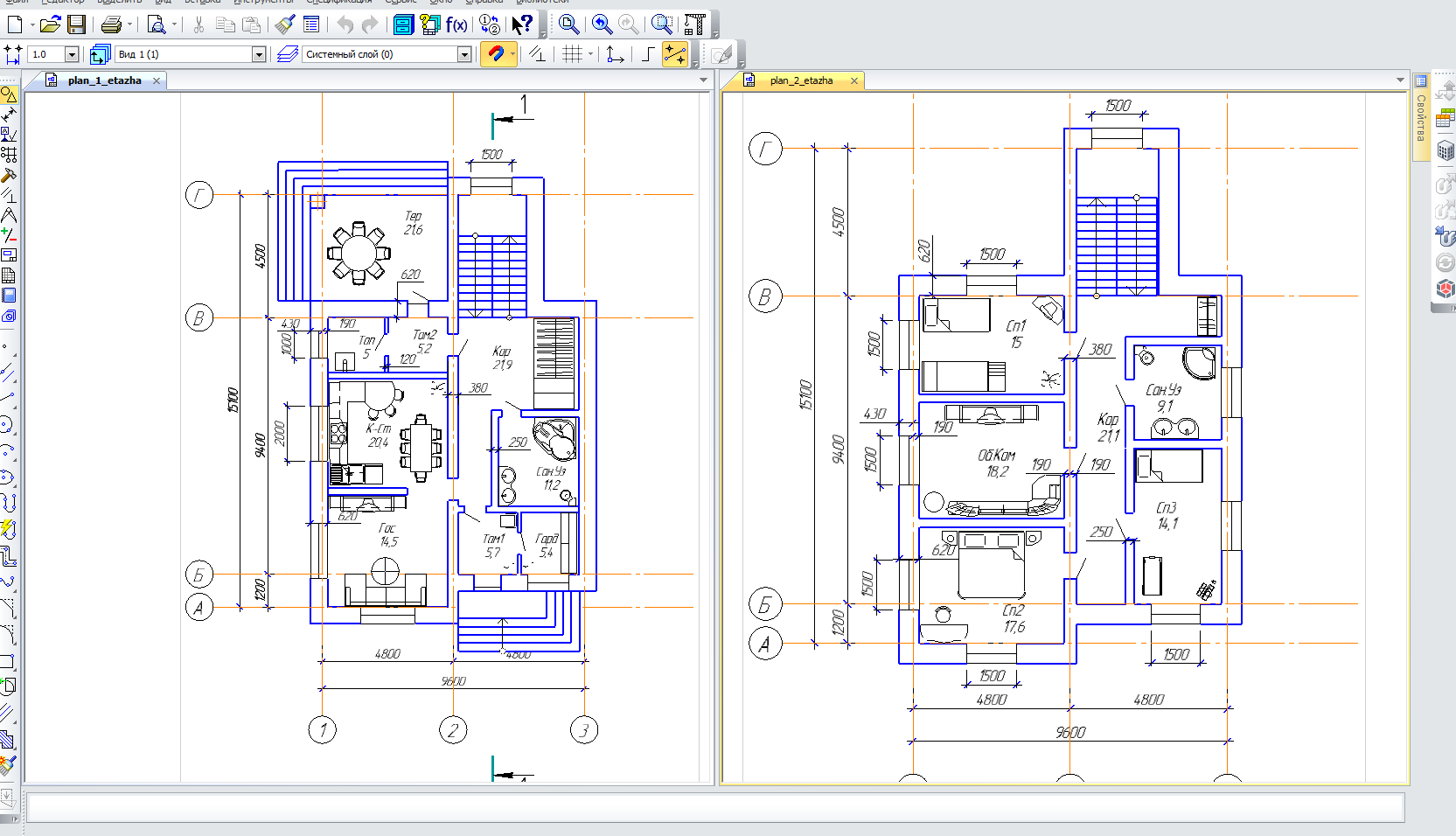Open the building crane tool icon

tap(695, 24)
